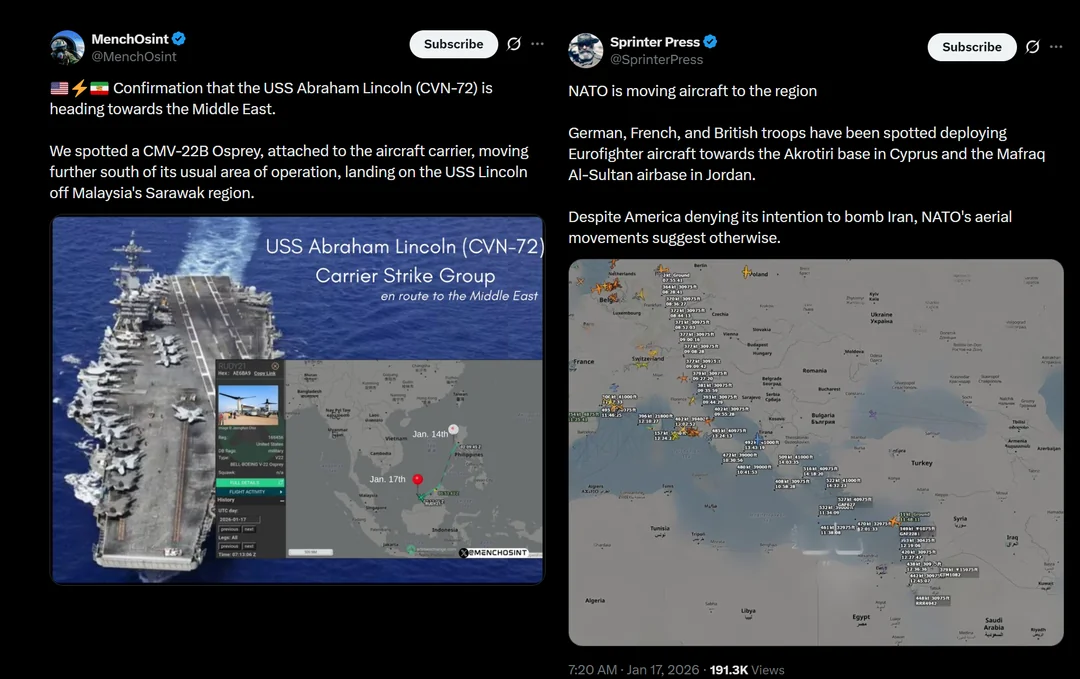The width and height of the screenshot is (1080, 679).
Task: Open the @MenchOsint handle link
Action: point(134,57)
